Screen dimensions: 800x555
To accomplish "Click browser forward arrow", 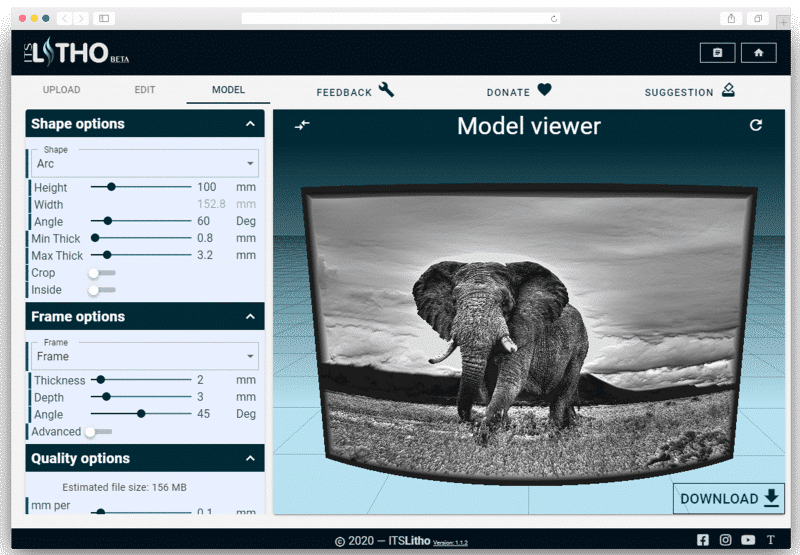I will coord(81,18).
